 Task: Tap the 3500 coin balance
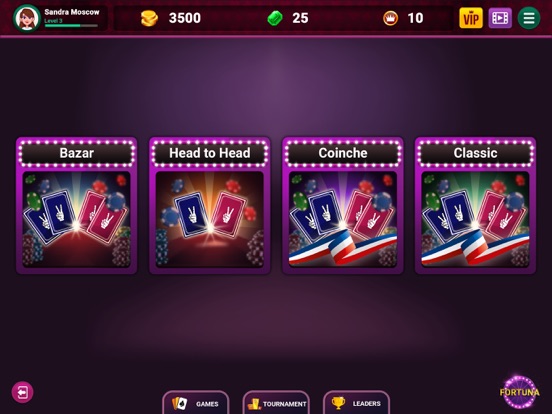click(x=185, y=18)
